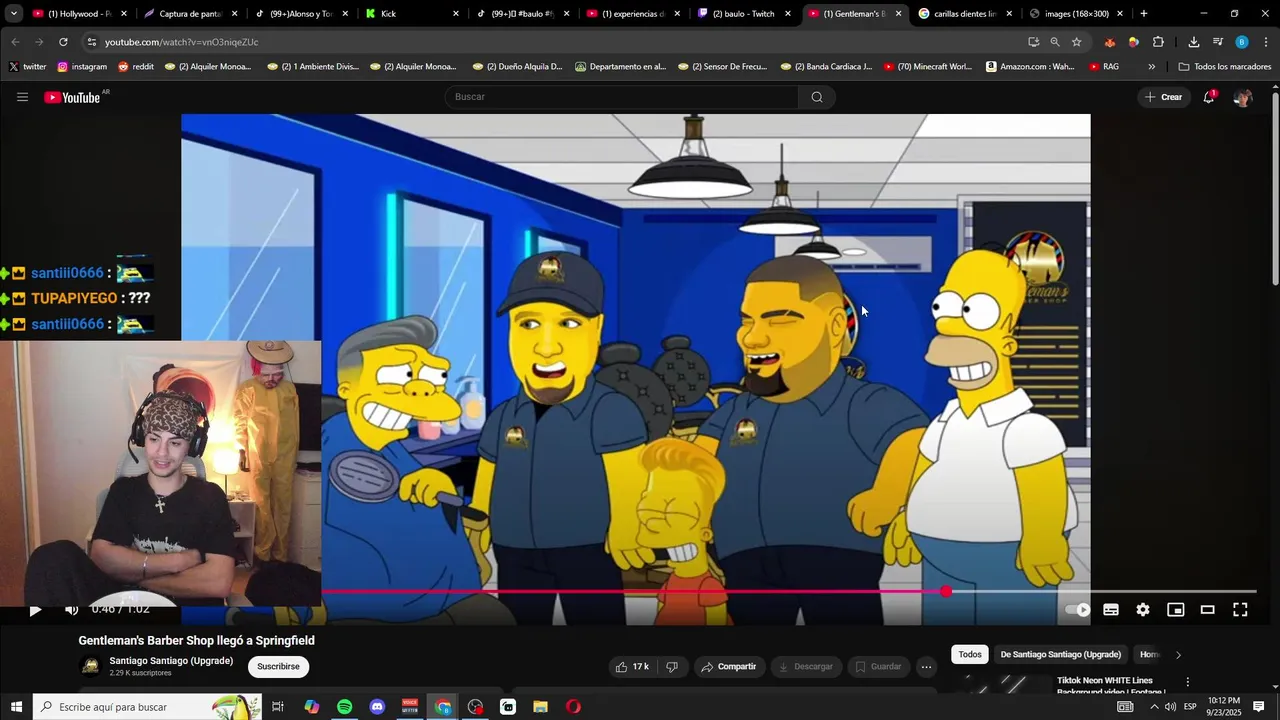Open Chrome three-dot menu

click(x=1267, y=42)
